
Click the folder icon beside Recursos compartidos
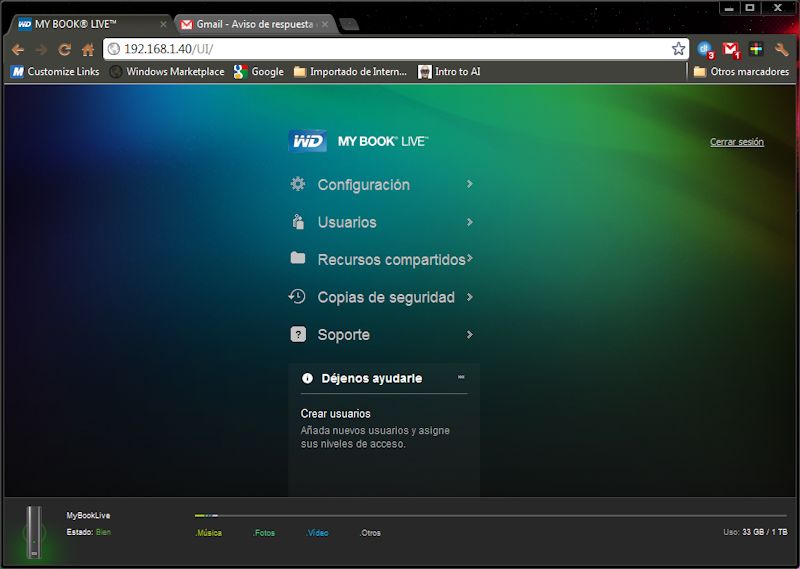point(298,258)
